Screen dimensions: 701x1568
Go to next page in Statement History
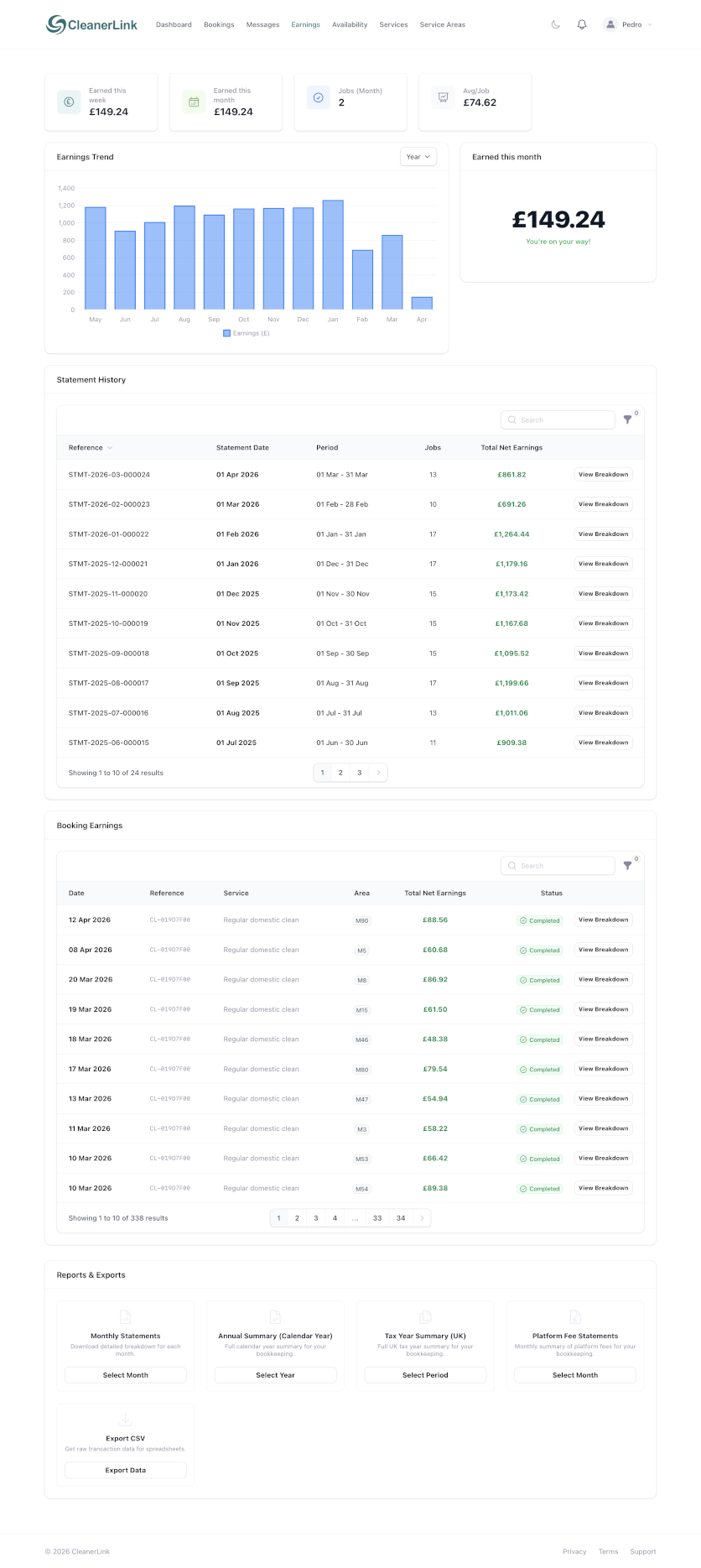[x=378, y=773]
